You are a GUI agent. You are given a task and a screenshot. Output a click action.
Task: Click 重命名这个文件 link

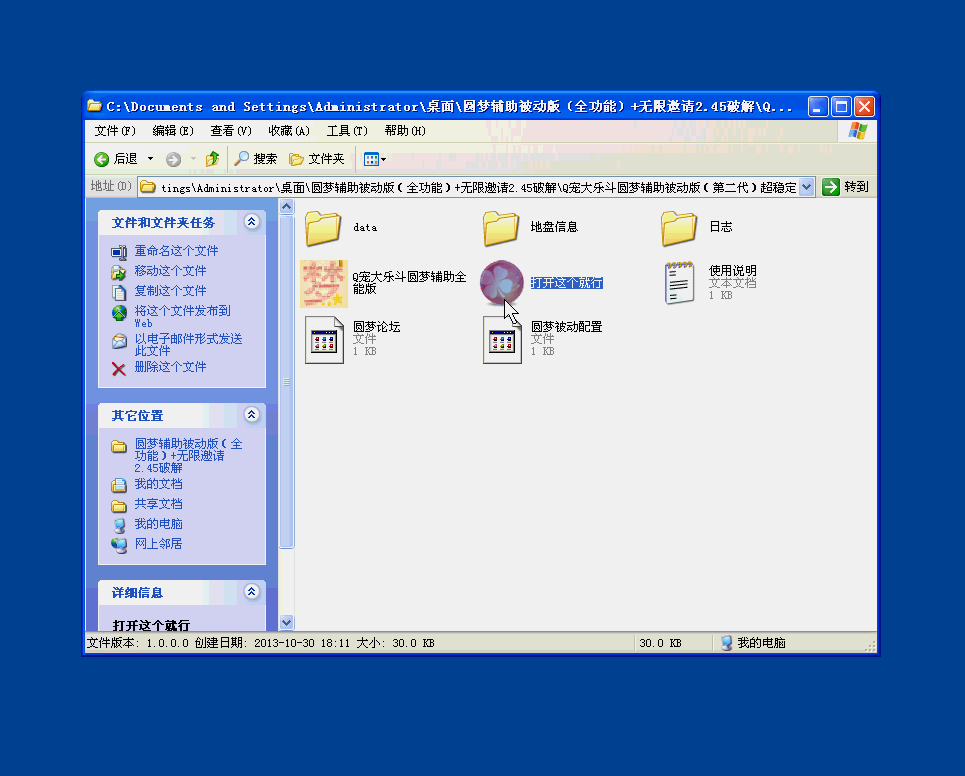[177, 251]
